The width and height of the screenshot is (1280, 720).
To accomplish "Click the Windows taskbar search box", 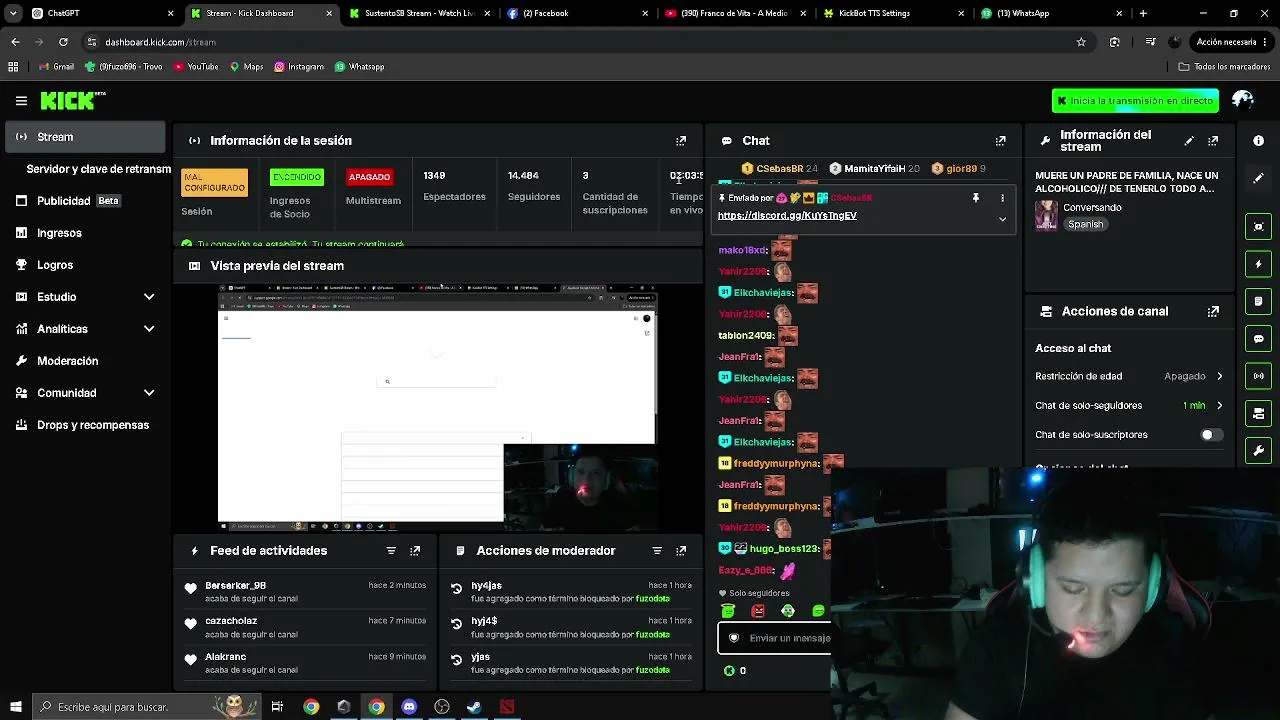I will click(146, 707).
